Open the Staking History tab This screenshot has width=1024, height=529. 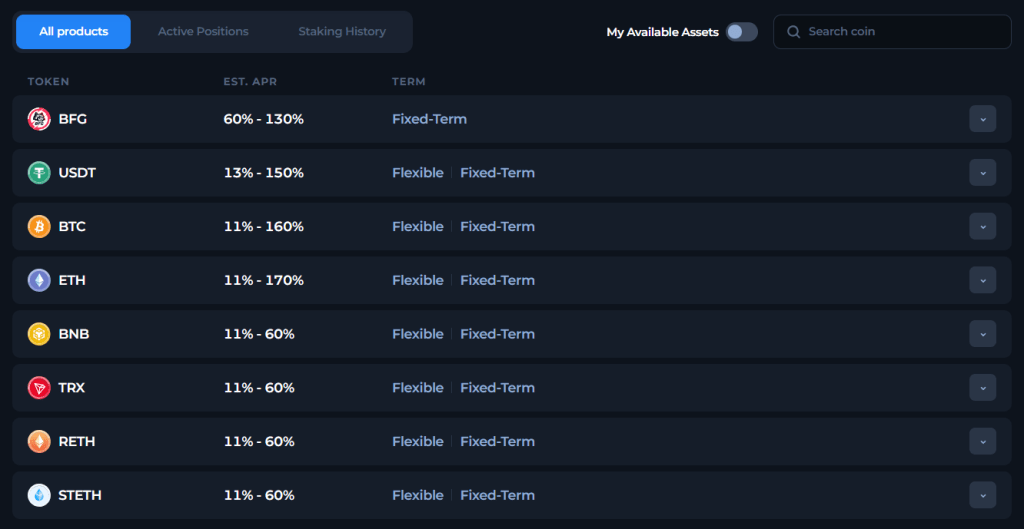pos(341,32)
